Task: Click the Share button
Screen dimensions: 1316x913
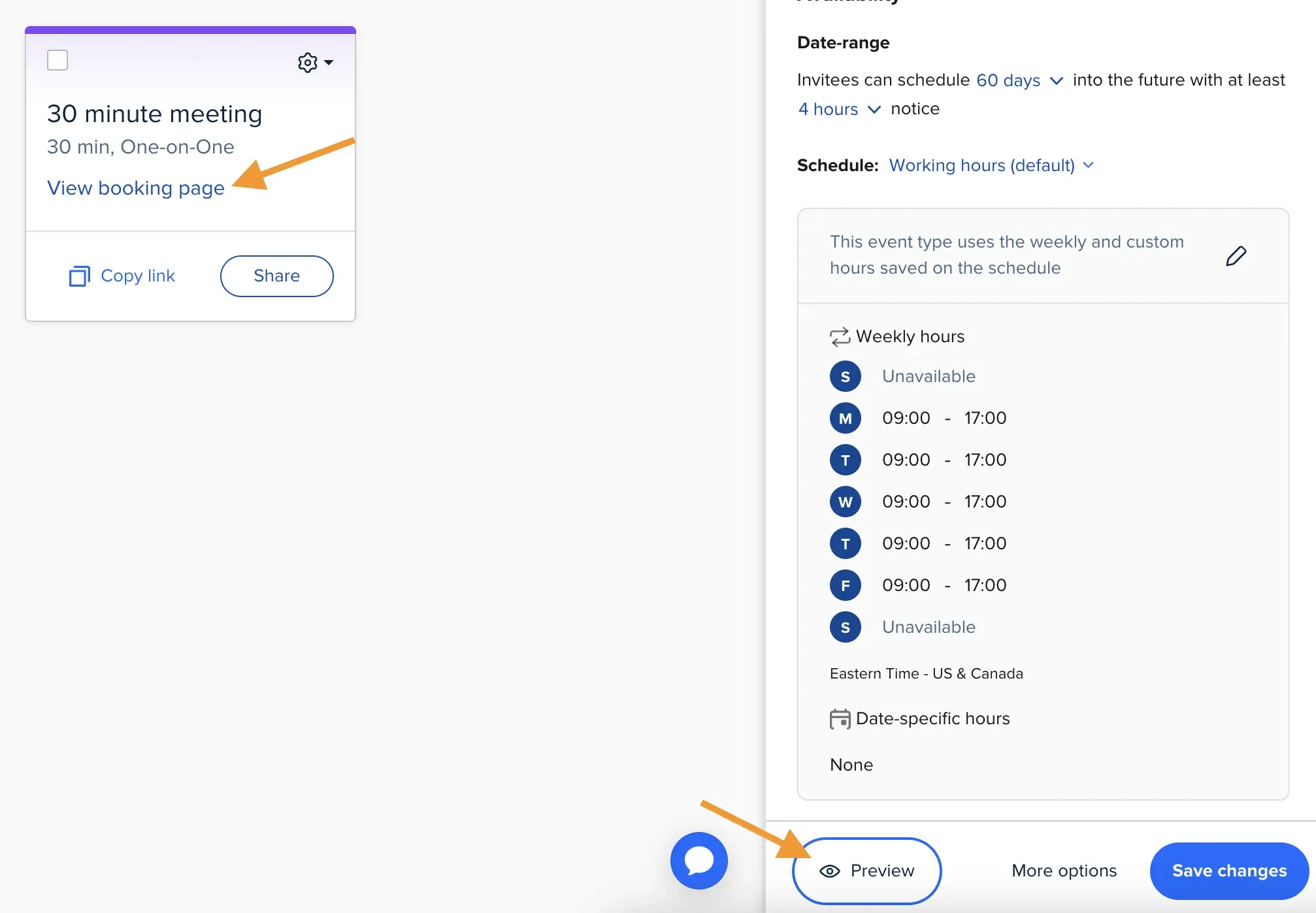Action: click(x=276, y=276)
